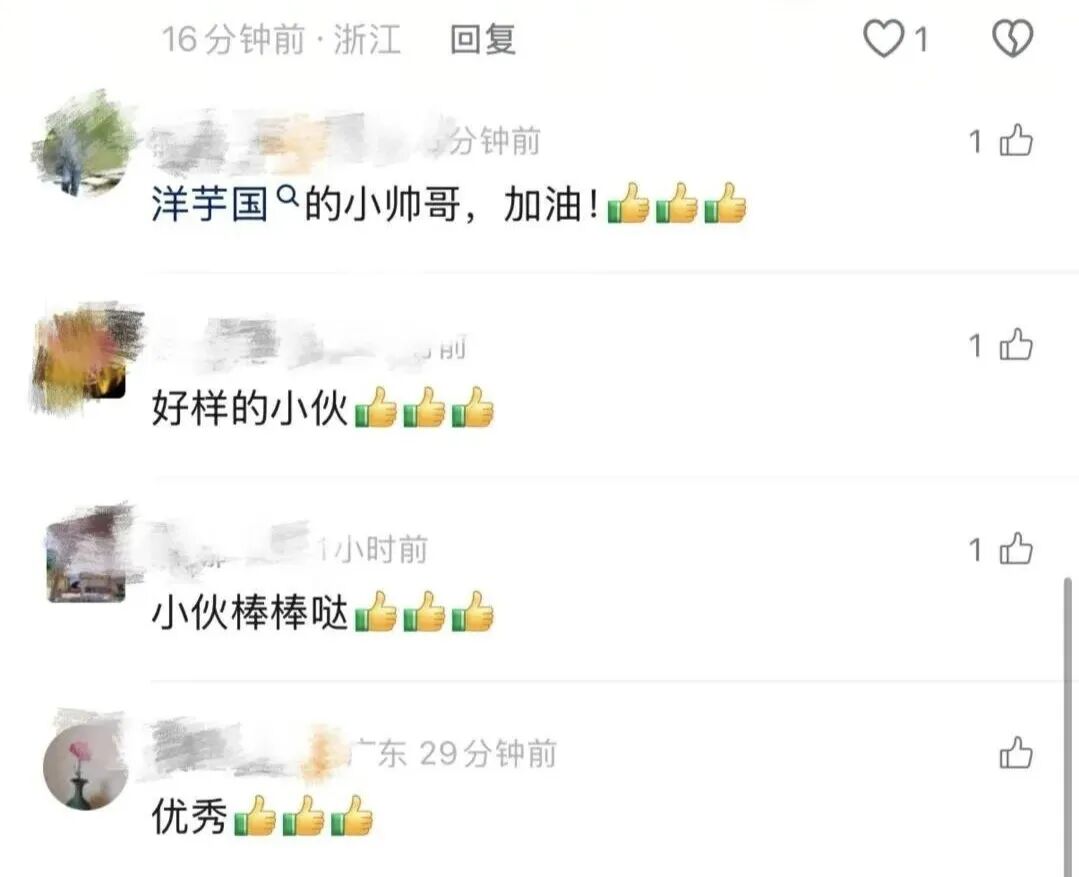Like the 优秀 comment with thumbs-up
This screenshot has height=877, width=1079.
pyautogui.click(x=1016, y=752)
